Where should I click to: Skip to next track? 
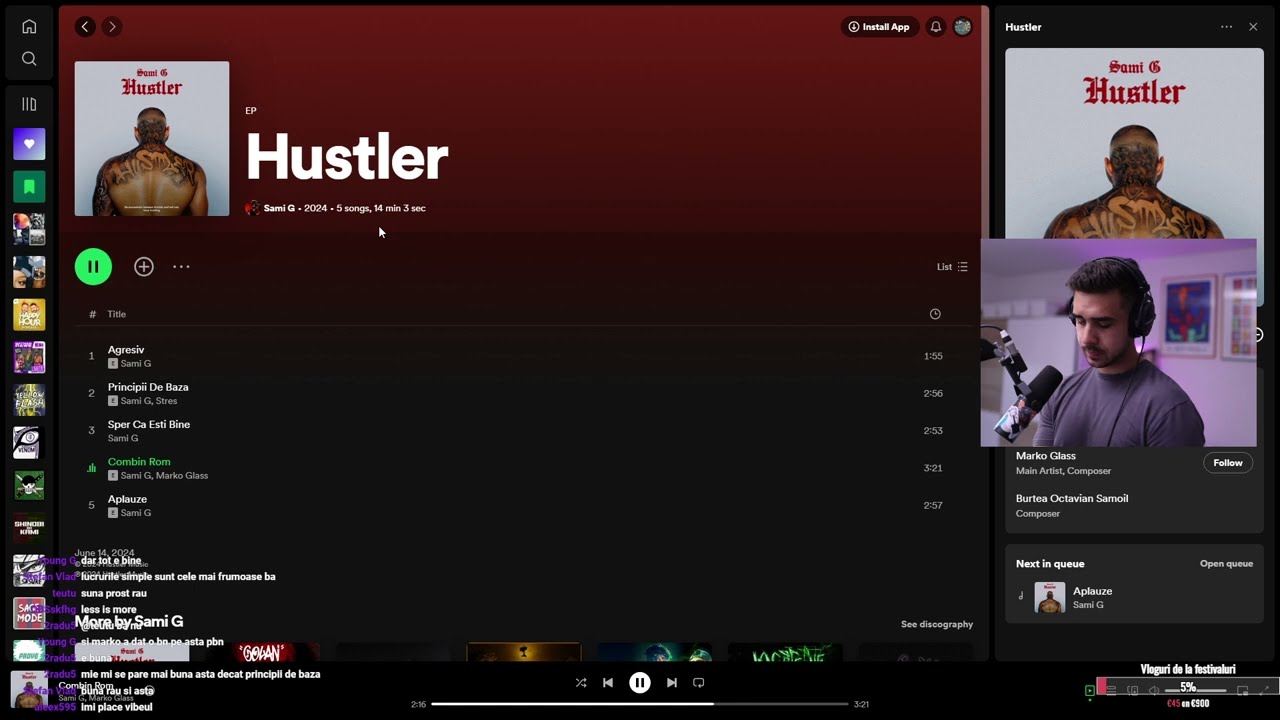coord(672,683)
